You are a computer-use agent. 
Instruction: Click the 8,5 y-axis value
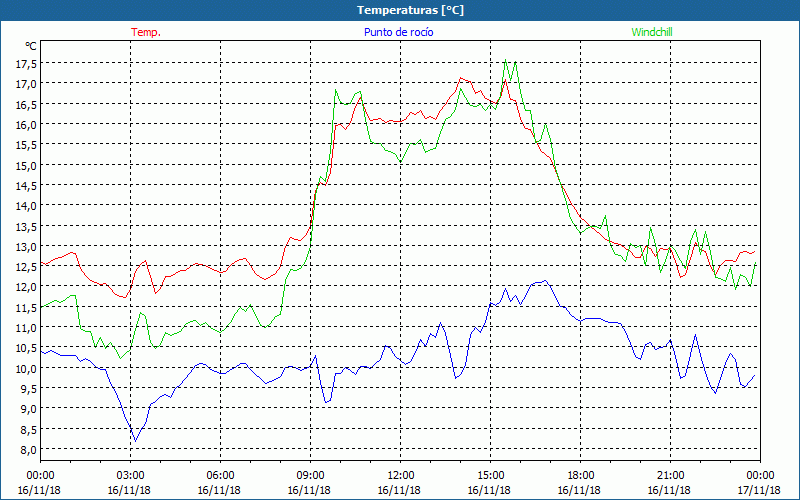click(x=28, y=429)
